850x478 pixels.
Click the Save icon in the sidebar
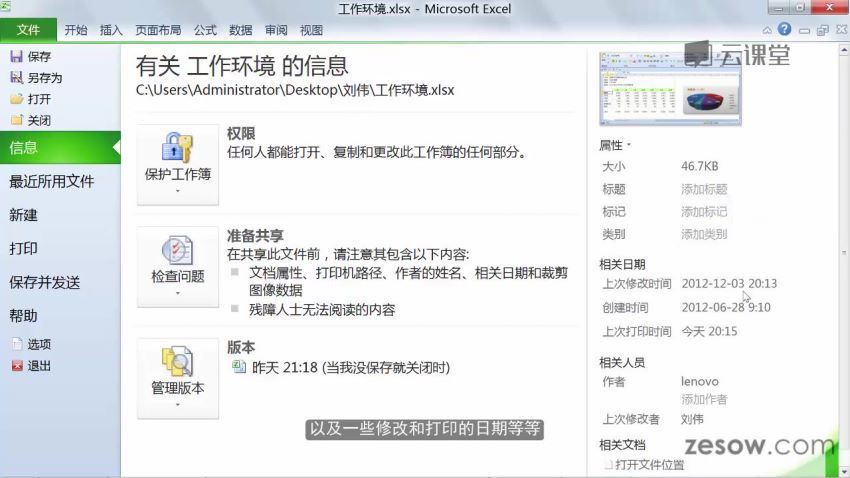click(16, 56)
